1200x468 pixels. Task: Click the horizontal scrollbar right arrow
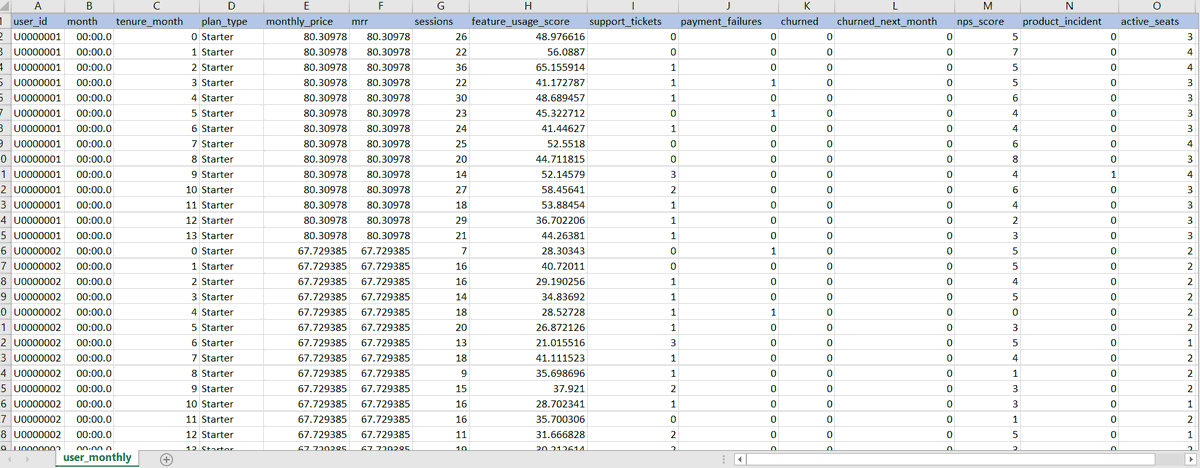coord(1190,459)
